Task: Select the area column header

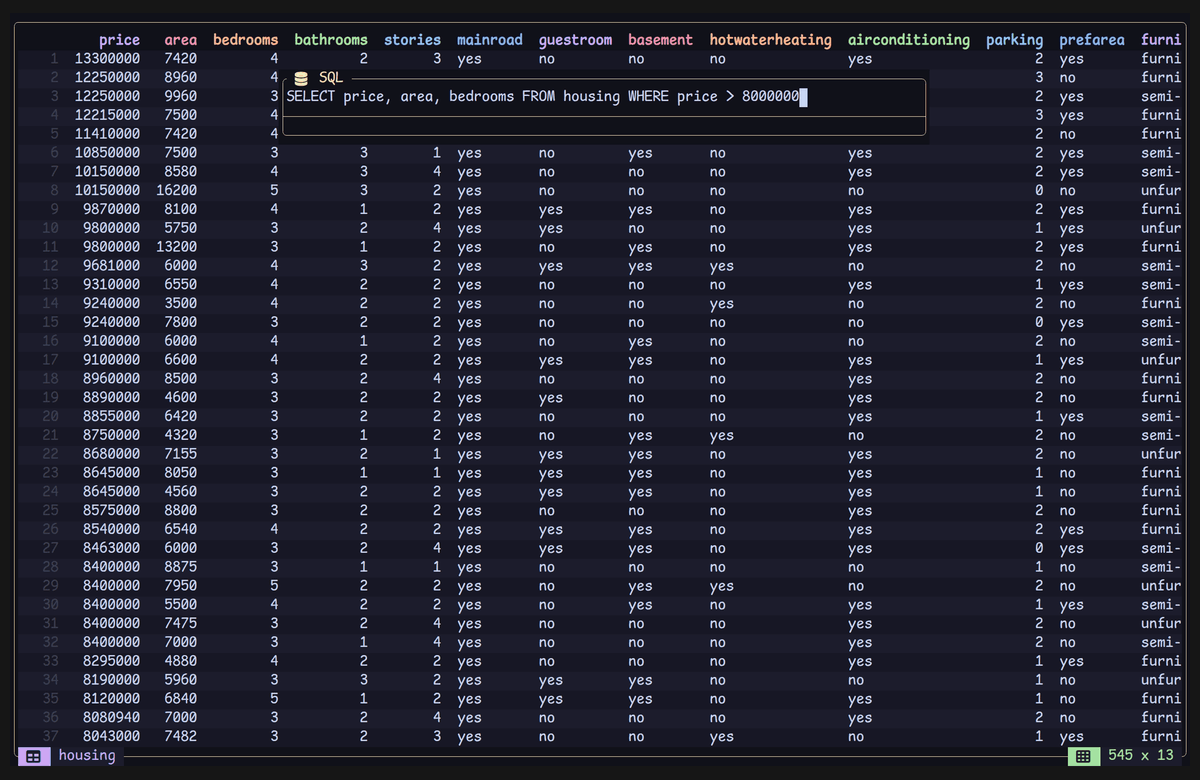Action: pos(181,40)
